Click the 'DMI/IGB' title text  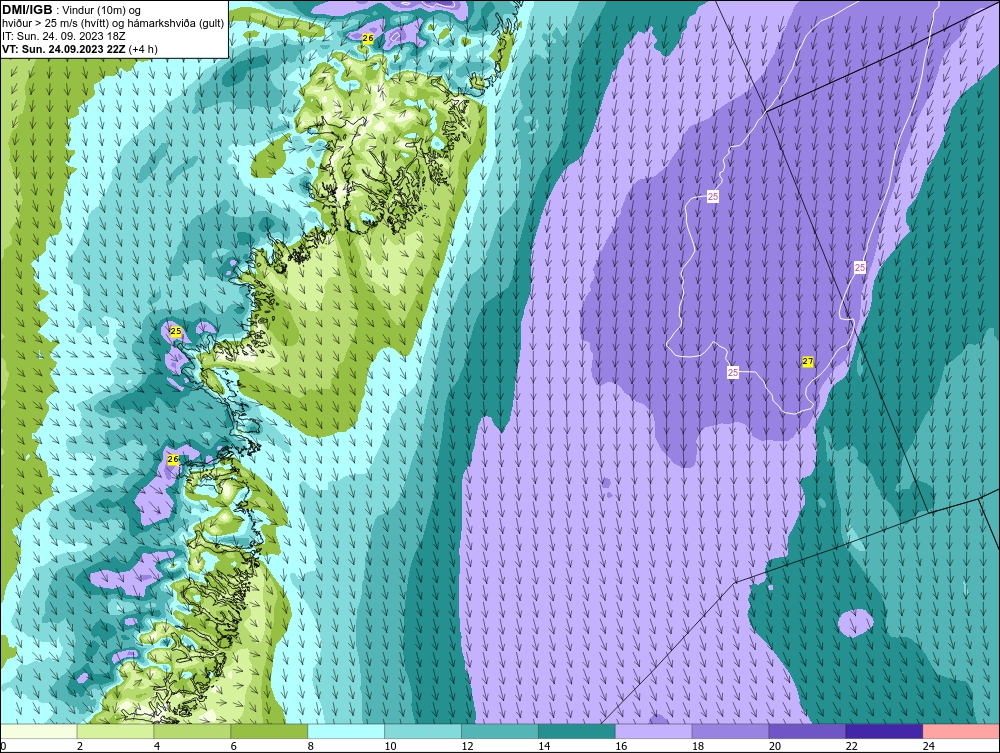[x=27, y=10]
